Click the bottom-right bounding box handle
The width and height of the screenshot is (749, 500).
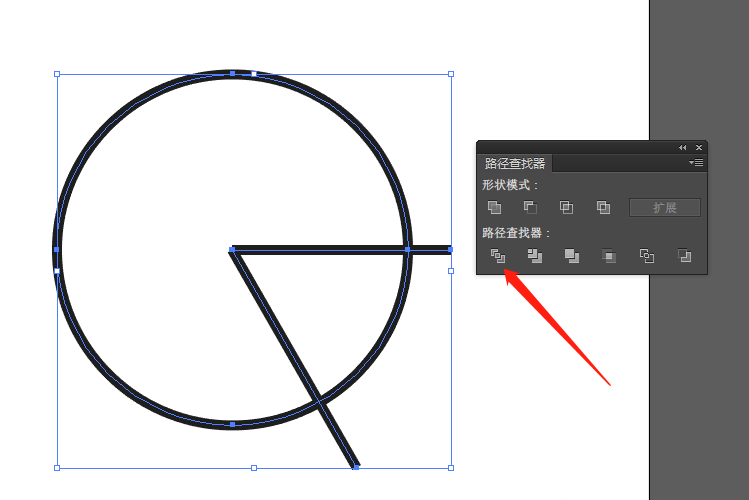(x=451, y=468)
